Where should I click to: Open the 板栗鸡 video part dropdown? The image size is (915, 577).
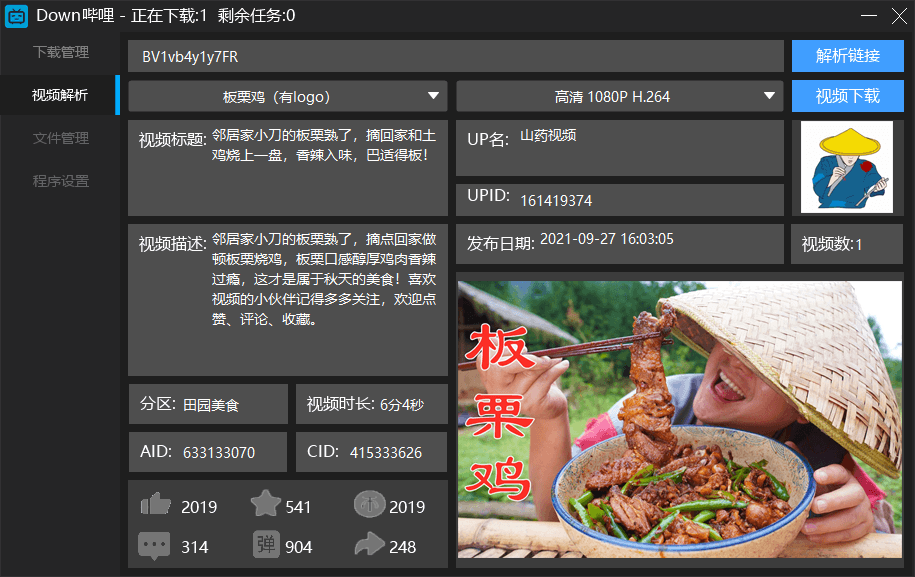[287, 97]
